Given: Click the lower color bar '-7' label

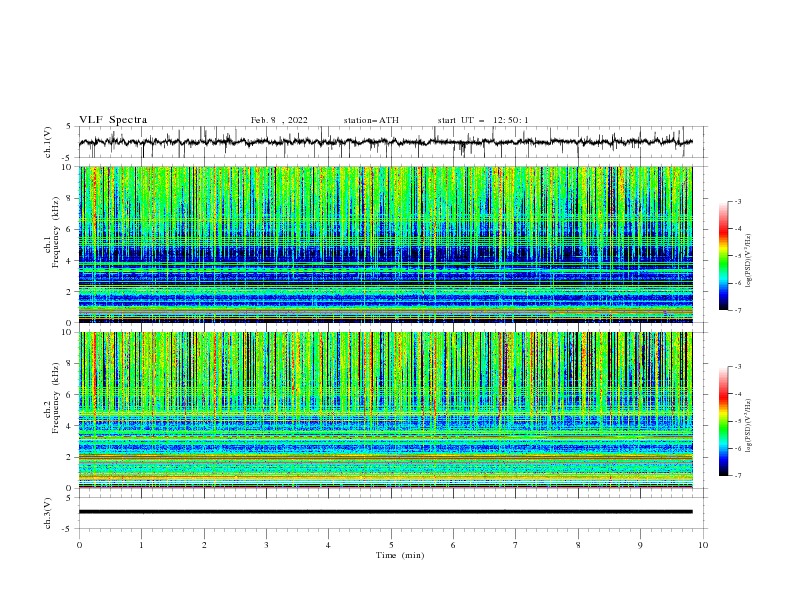Looking at the screenshot, I should (x=737, y=475).
